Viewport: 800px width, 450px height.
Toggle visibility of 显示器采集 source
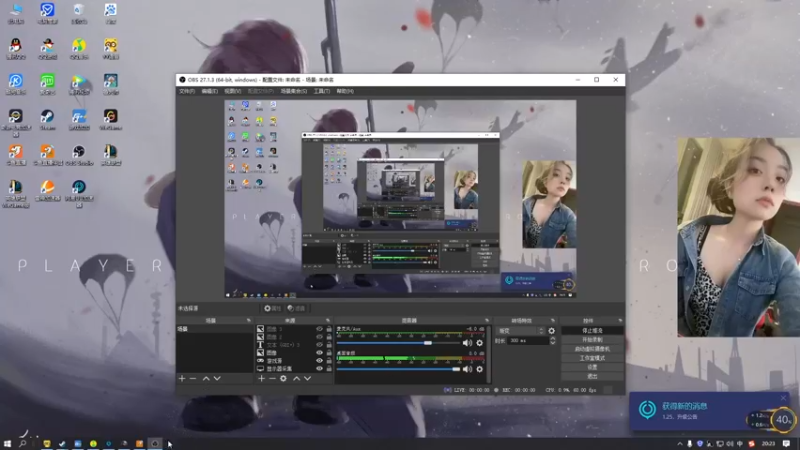coord(319,368)
